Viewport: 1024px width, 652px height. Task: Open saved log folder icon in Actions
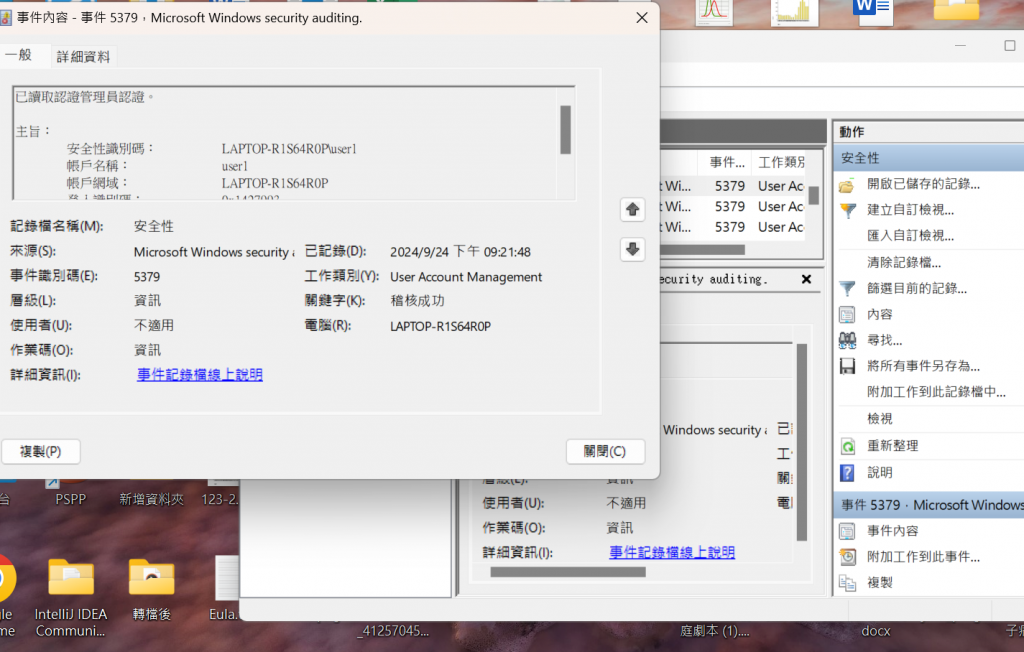pos(847,185)
